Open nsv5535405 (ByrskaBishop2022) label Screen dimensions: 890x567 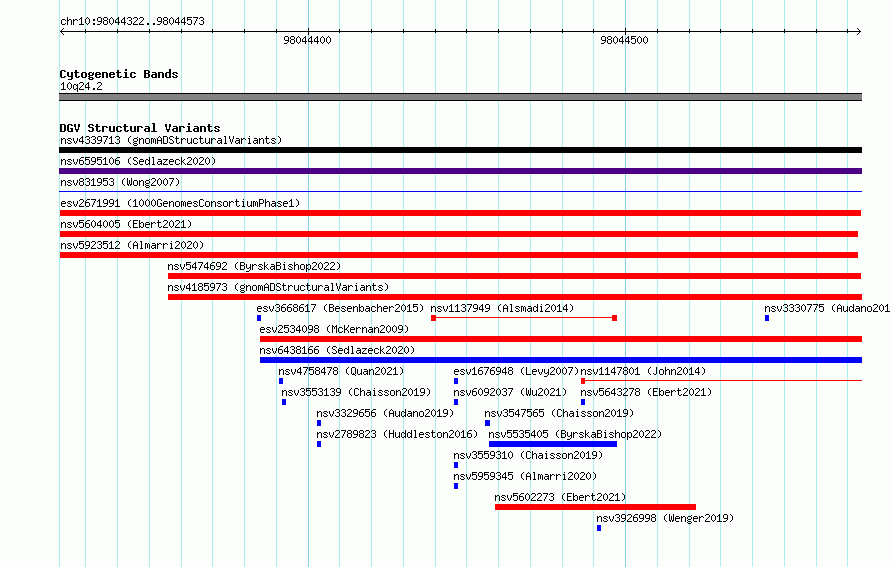point(576,434)
